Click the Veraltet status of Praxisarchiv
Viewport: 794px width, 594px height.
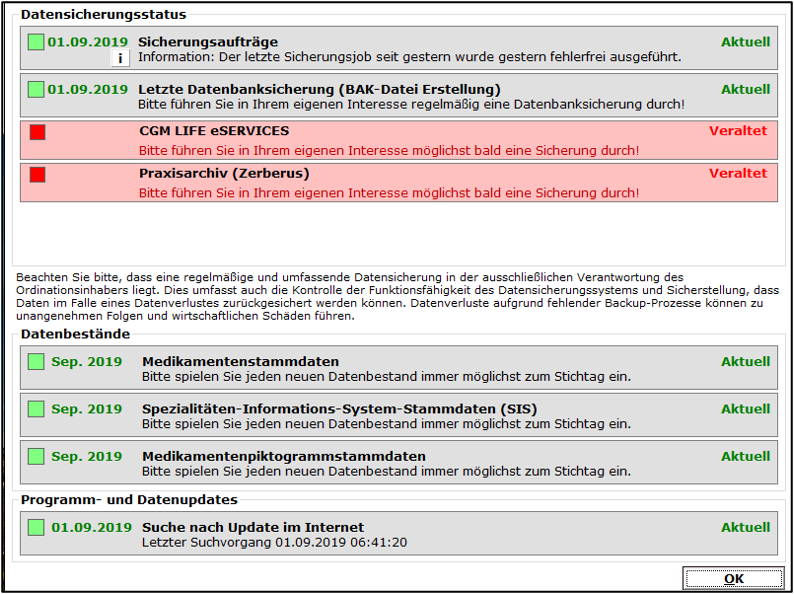tap(738, 173)
